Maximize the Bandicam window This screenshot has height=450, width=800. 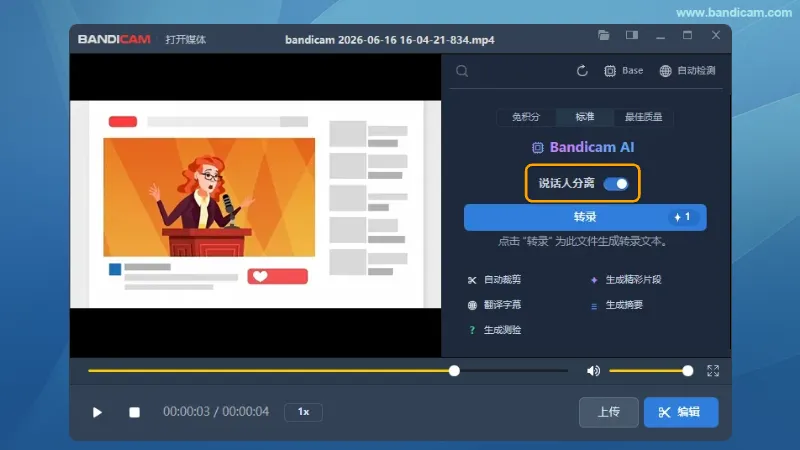pyautogui.click(x=687, y=35)
